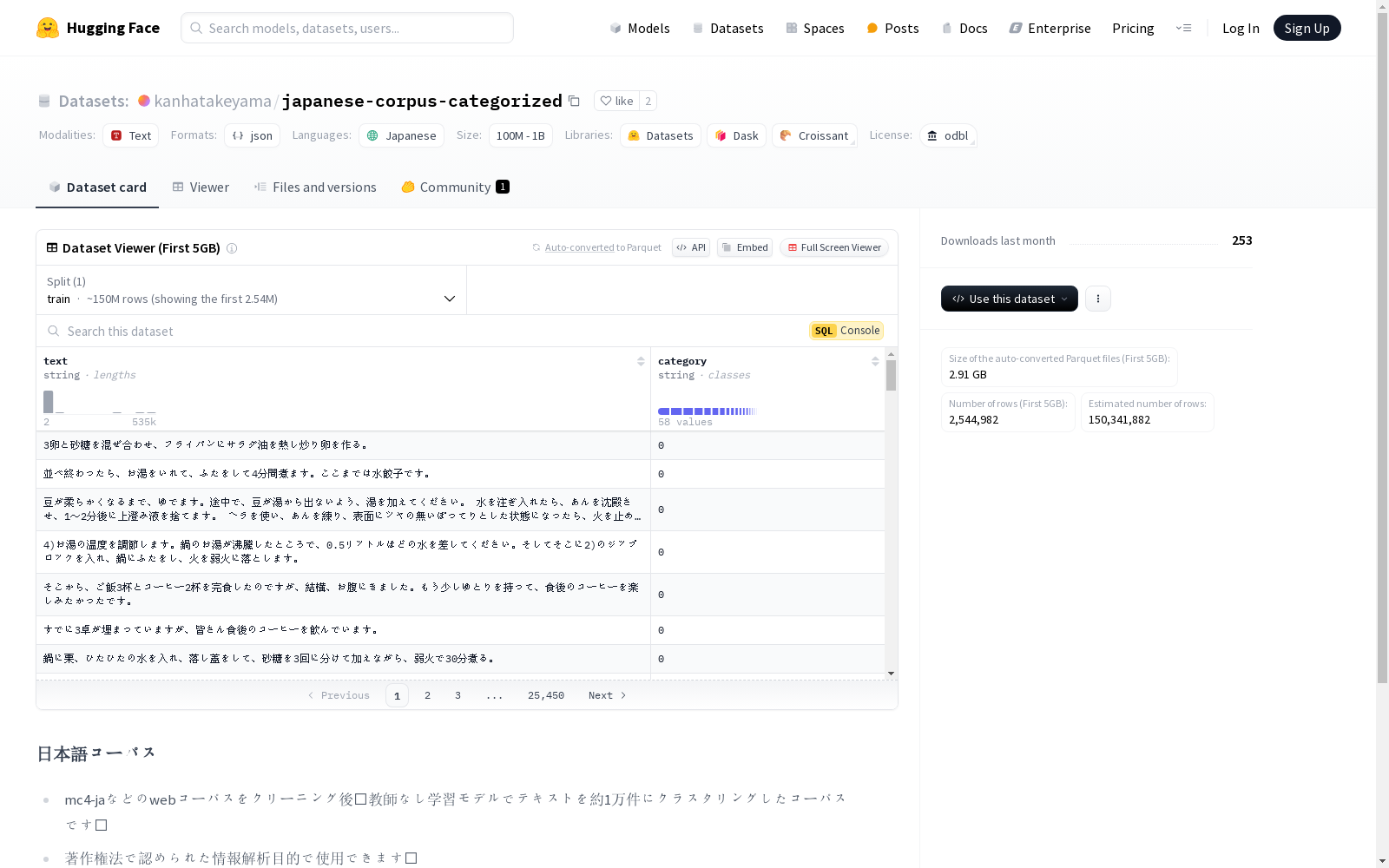Sort the category column with its arrows
Viewport: 1389px width, 868px height.
875,361
